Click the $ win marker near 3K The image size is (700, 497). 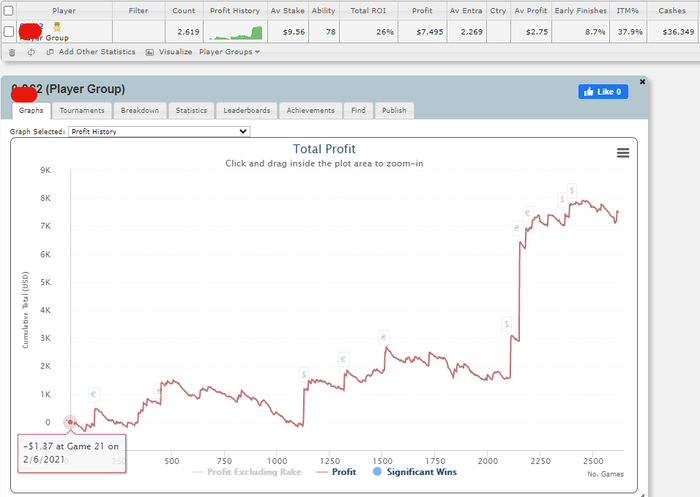[506, 324]
